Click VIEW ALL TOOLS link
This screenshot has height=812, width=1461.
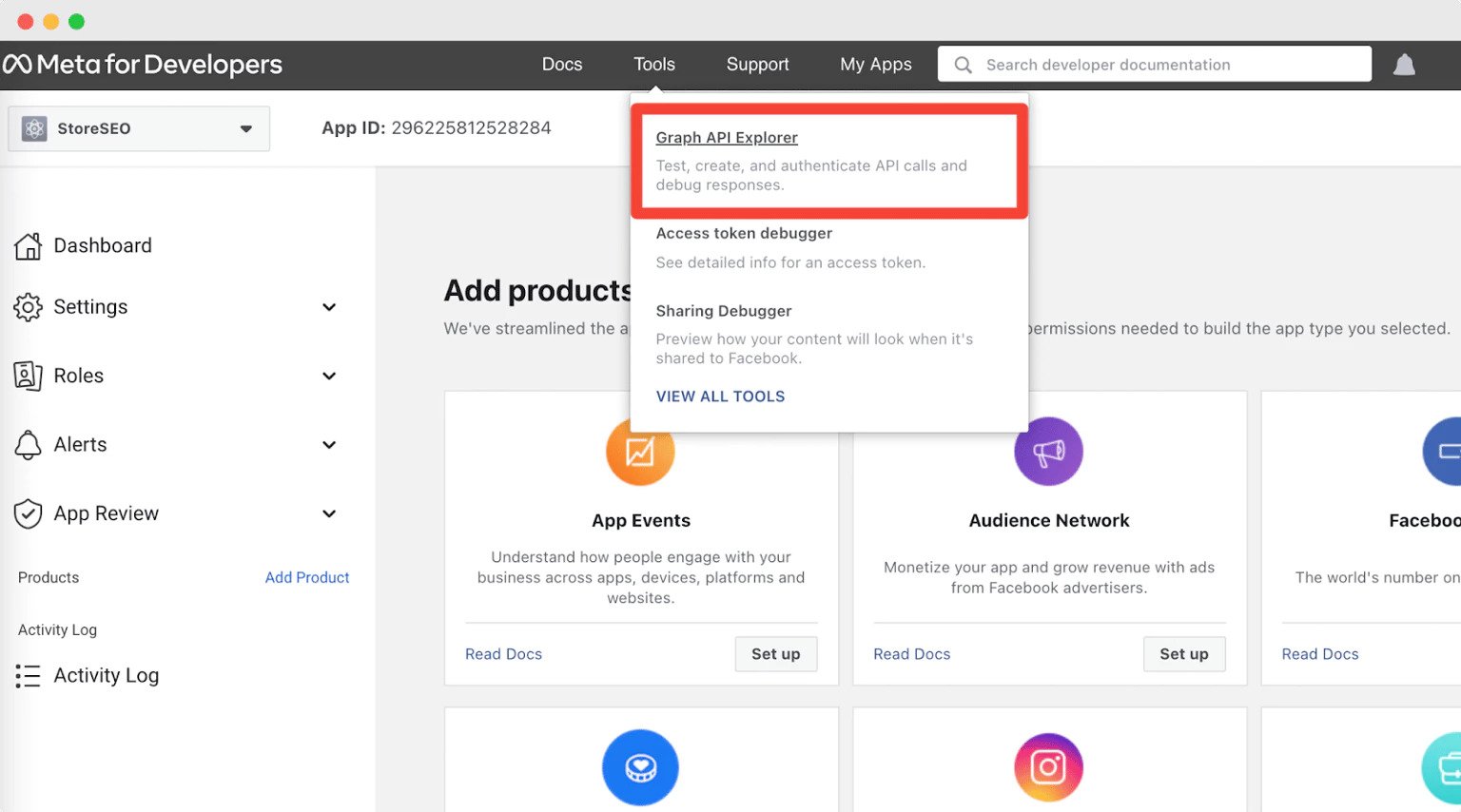(720, 396)
